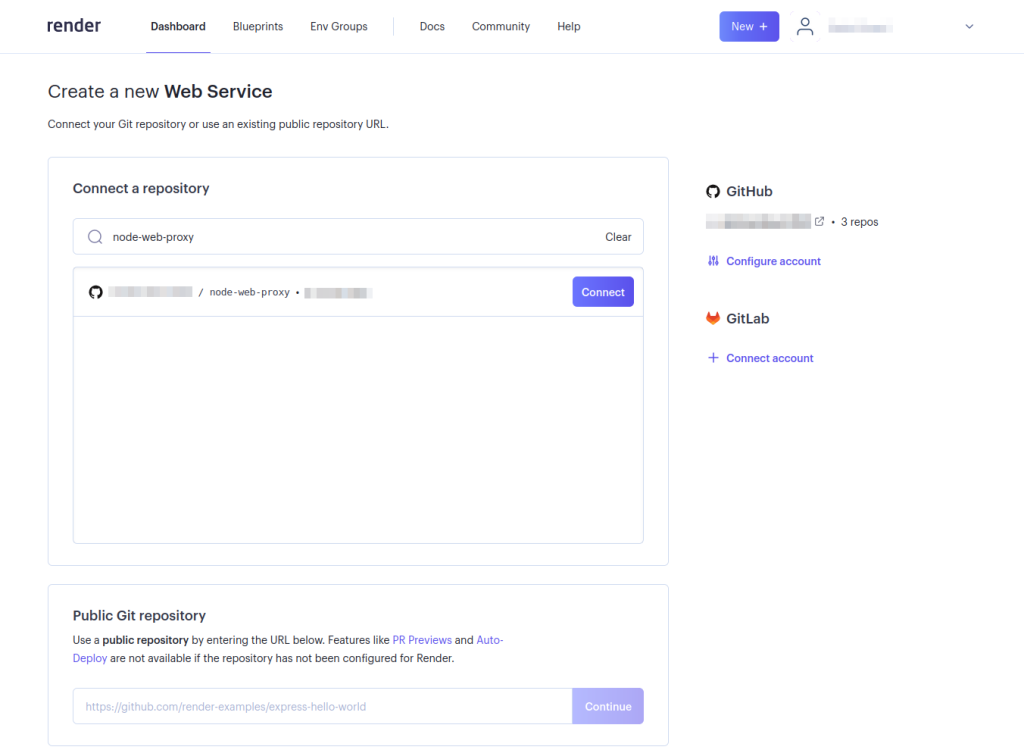Switch to the Blueprints tab
The width and height of the screenshot is (1024, 753).
point(257,26)
